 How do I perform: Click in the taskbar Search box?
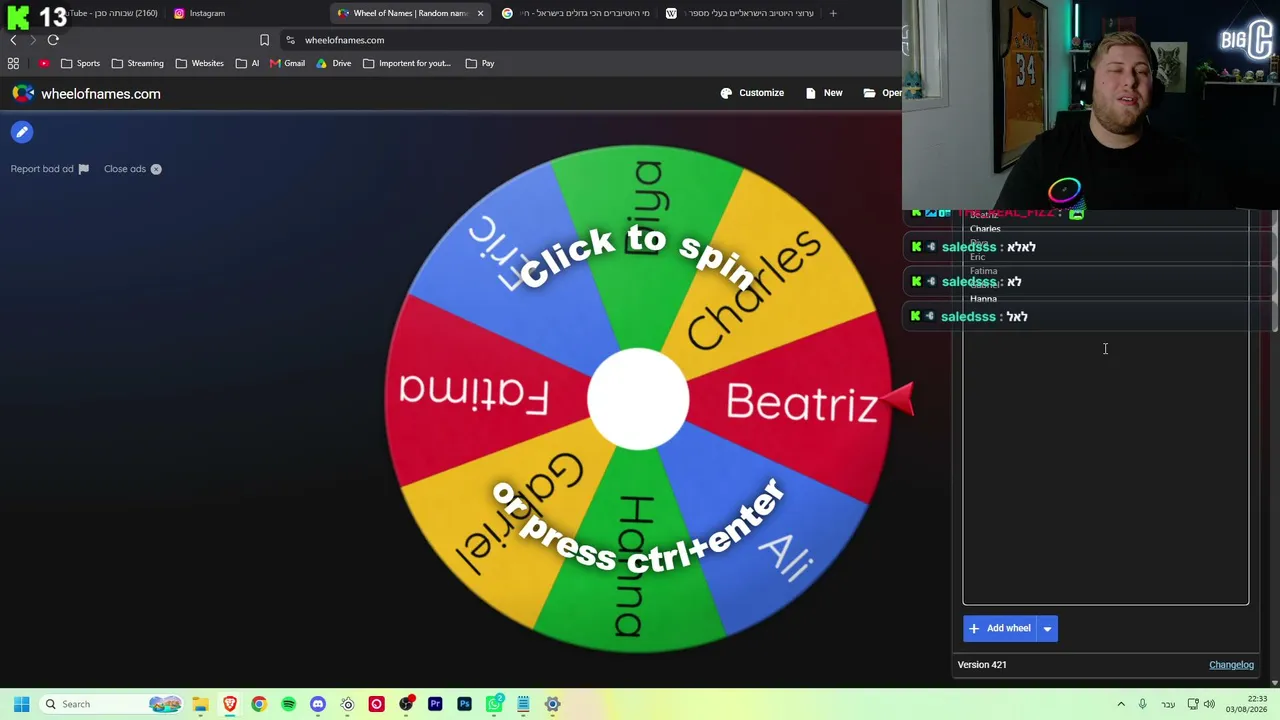(112, 704)
